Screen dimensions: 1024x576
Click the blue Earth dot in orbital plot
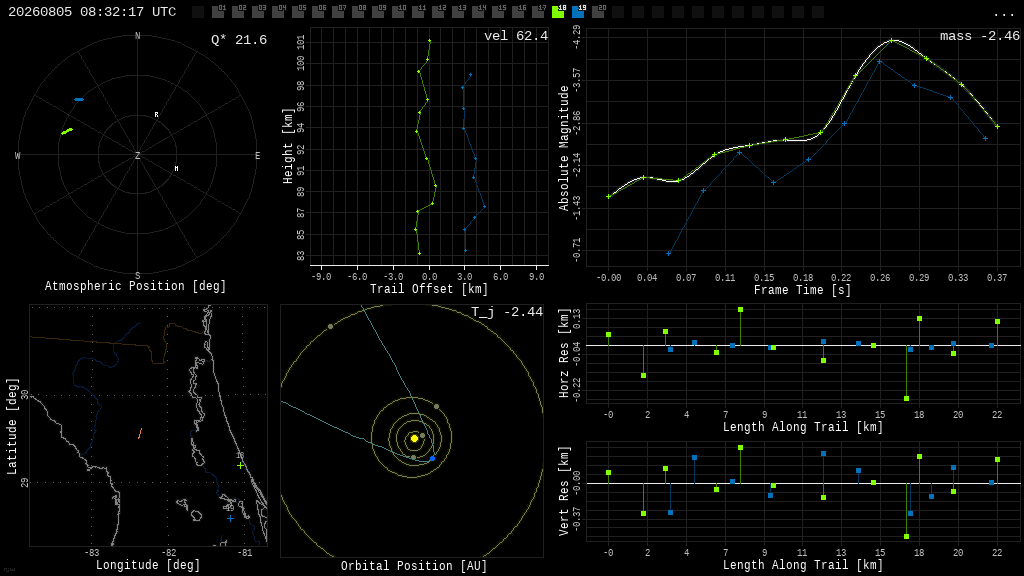(432, 458)
